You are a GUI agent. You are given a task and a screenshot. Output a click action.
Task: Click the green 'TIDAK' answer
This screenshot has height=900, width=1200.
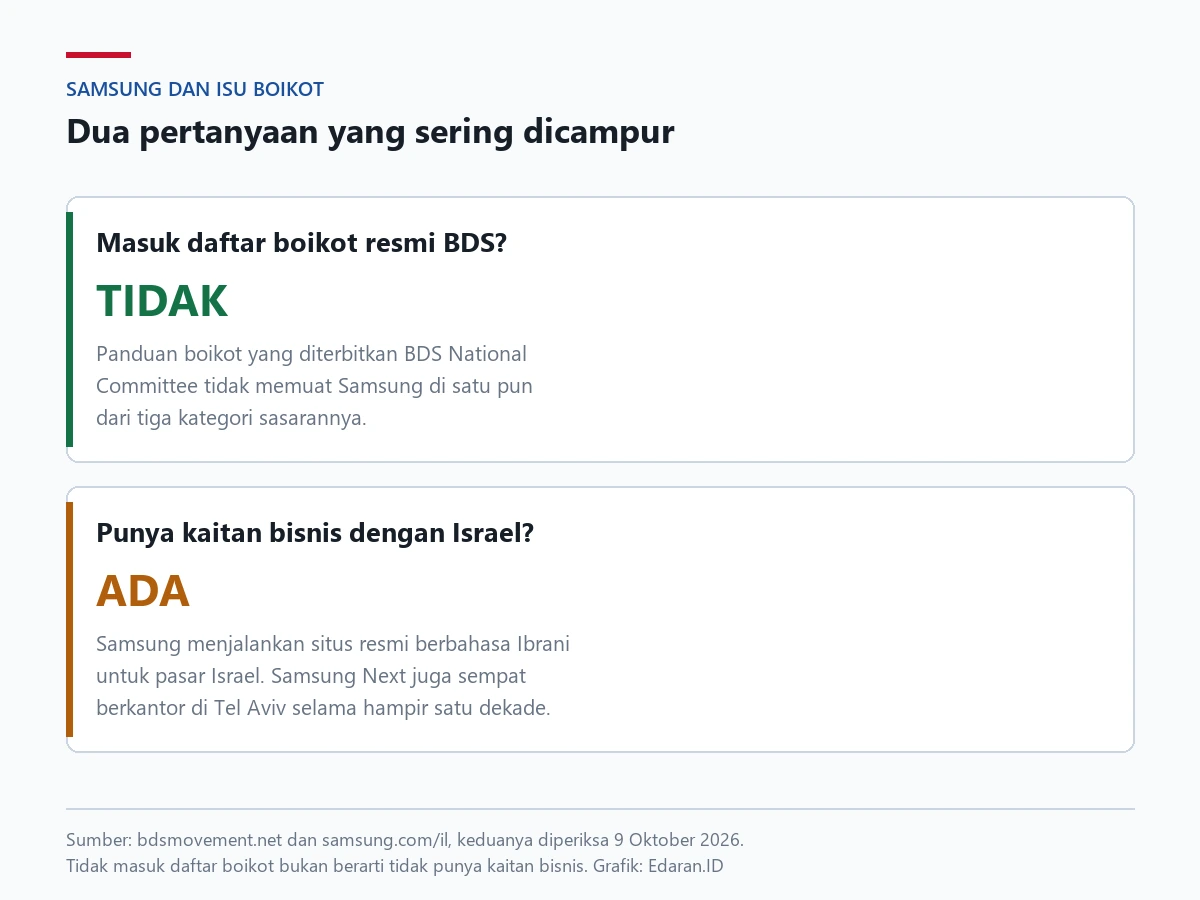pos(162,301)
